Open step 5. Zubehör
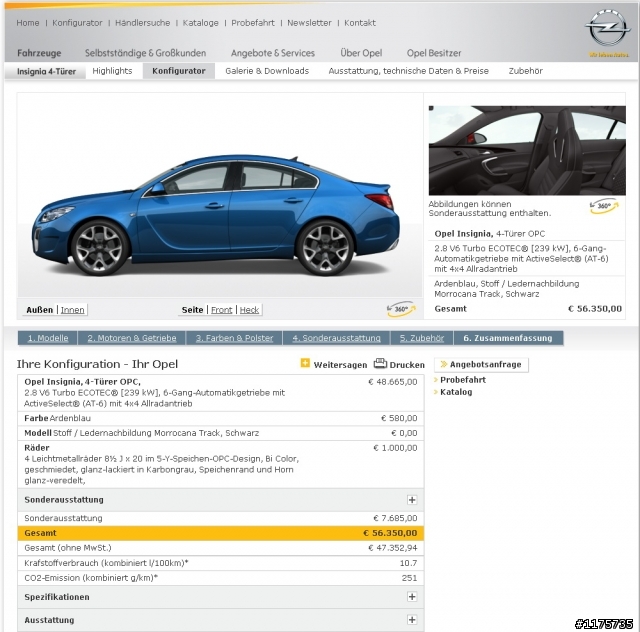The image size is (640, 632). [x=422, y=338]
